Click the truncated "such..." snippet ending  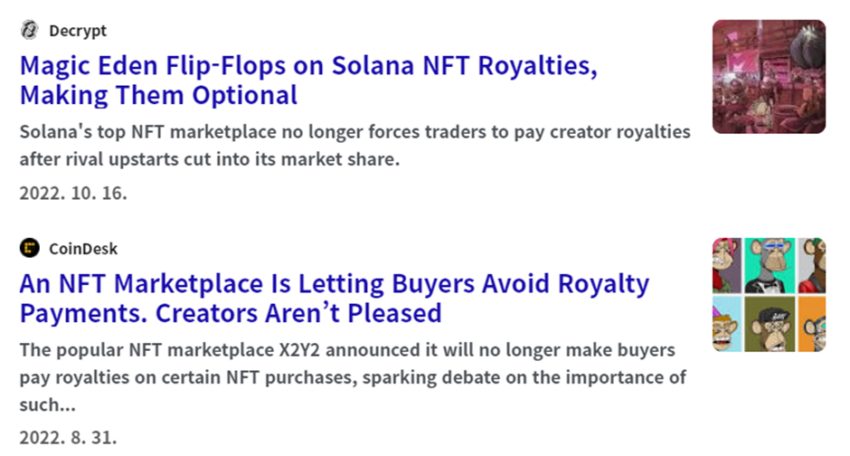47,404
